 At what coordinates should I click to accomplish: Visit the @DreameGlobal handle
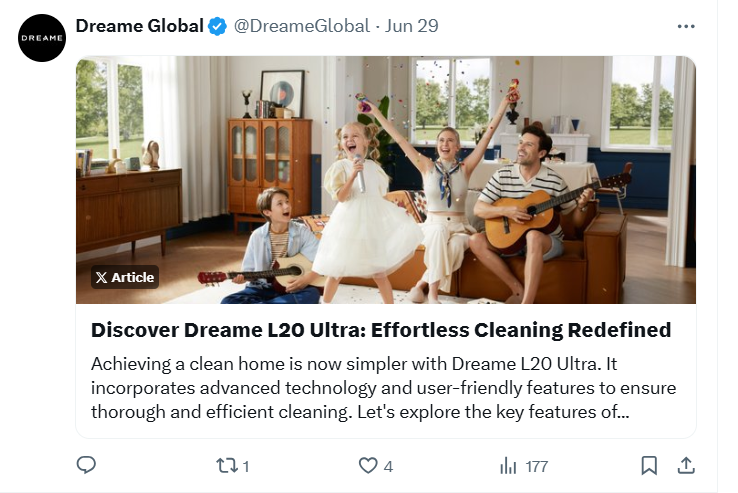coord(301,26)
